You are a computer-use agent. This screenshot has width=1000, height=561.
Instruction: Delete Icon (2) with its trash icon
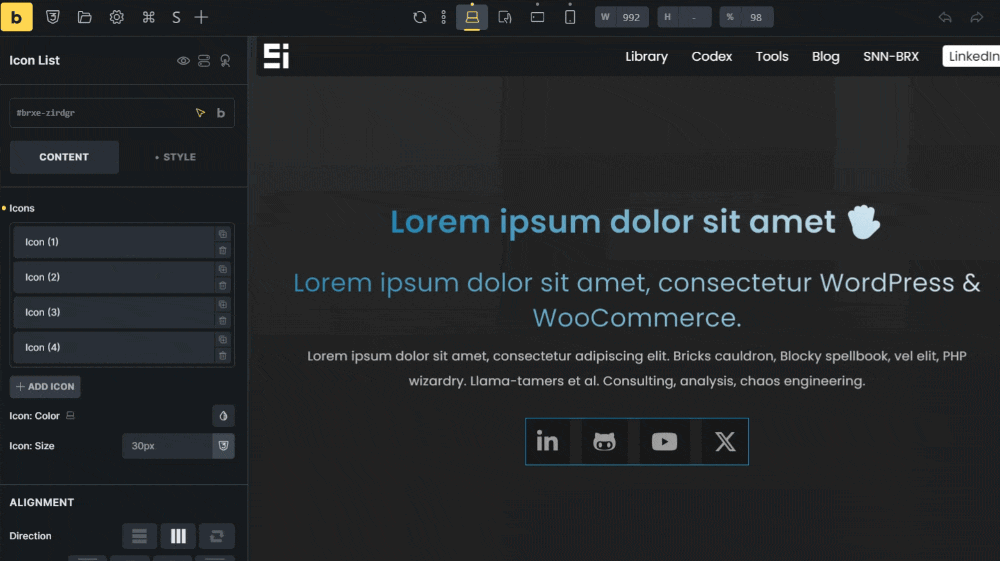[223, 286]
